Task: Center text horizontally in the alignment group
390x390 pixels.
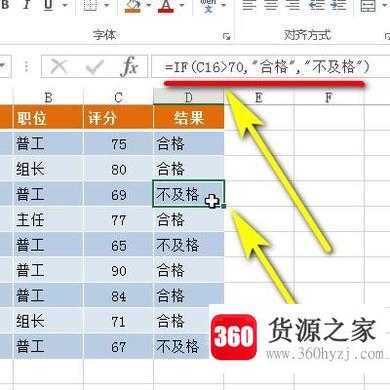Action: [x=271, y=6]
